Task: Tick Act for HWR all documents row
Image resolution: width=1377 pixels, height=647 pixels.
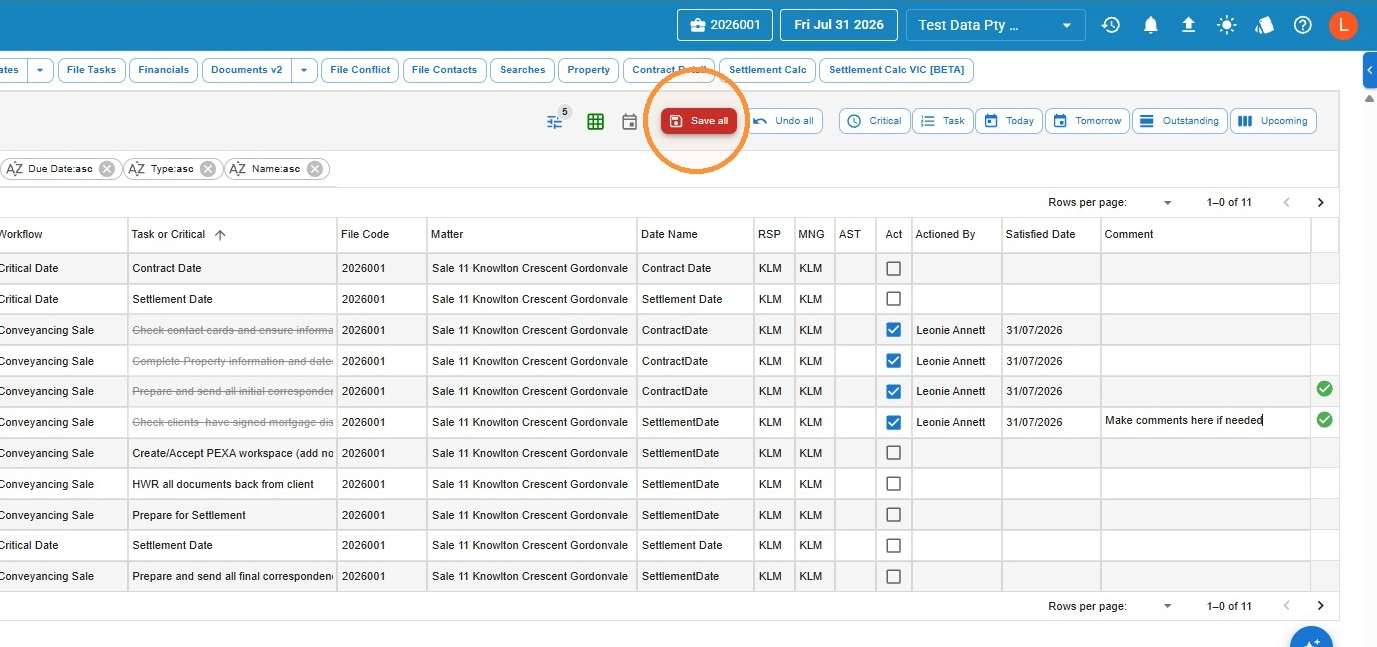Action: pos(894,484)
